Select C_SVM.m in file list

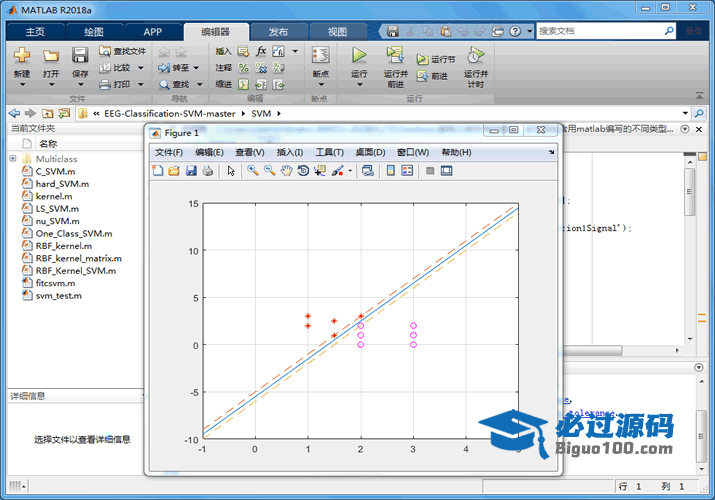[x=55, y=171]
